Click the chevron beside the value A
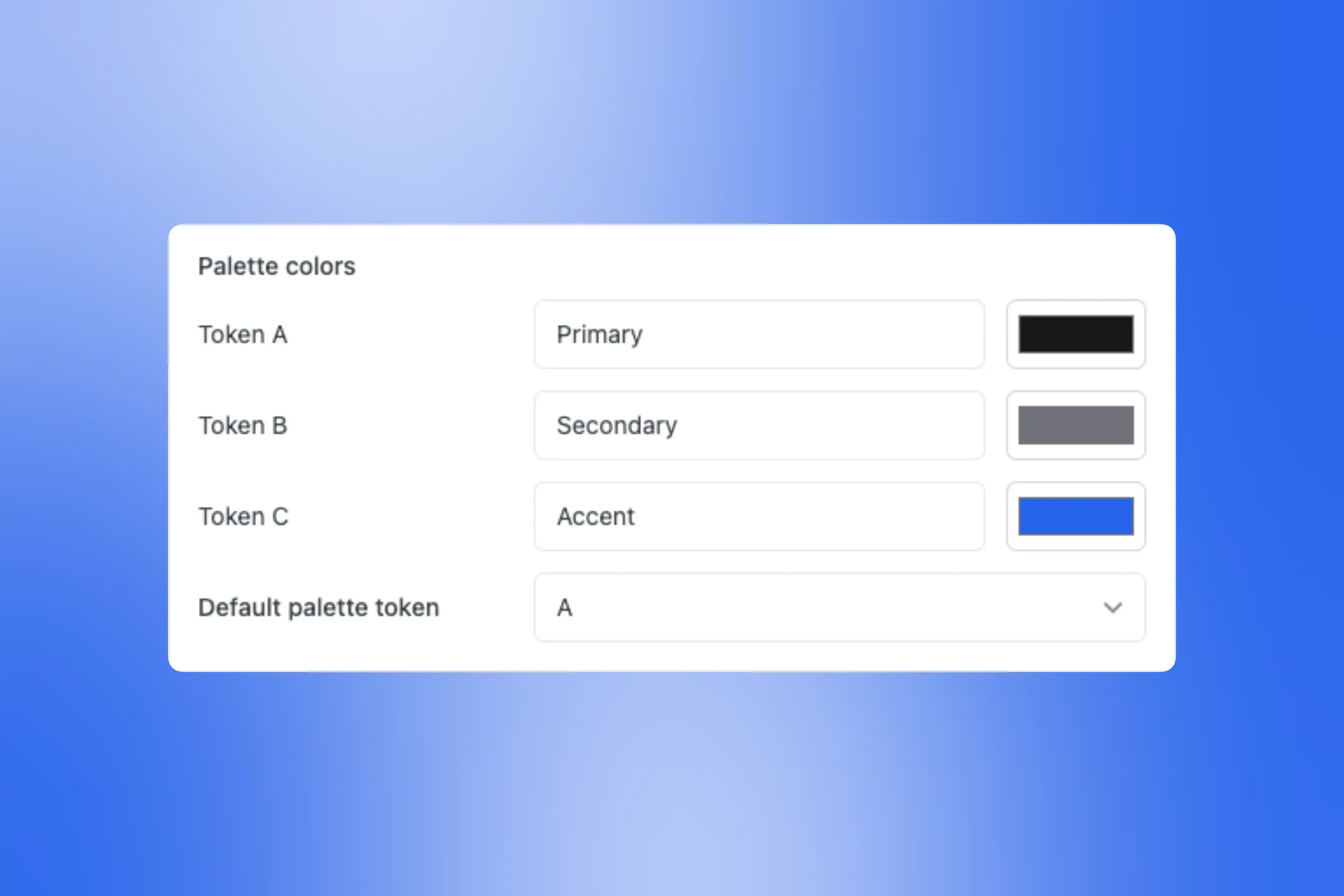Image resolution: width=1344 pixels, height=896 pixels. click(x=1112, y=608)
